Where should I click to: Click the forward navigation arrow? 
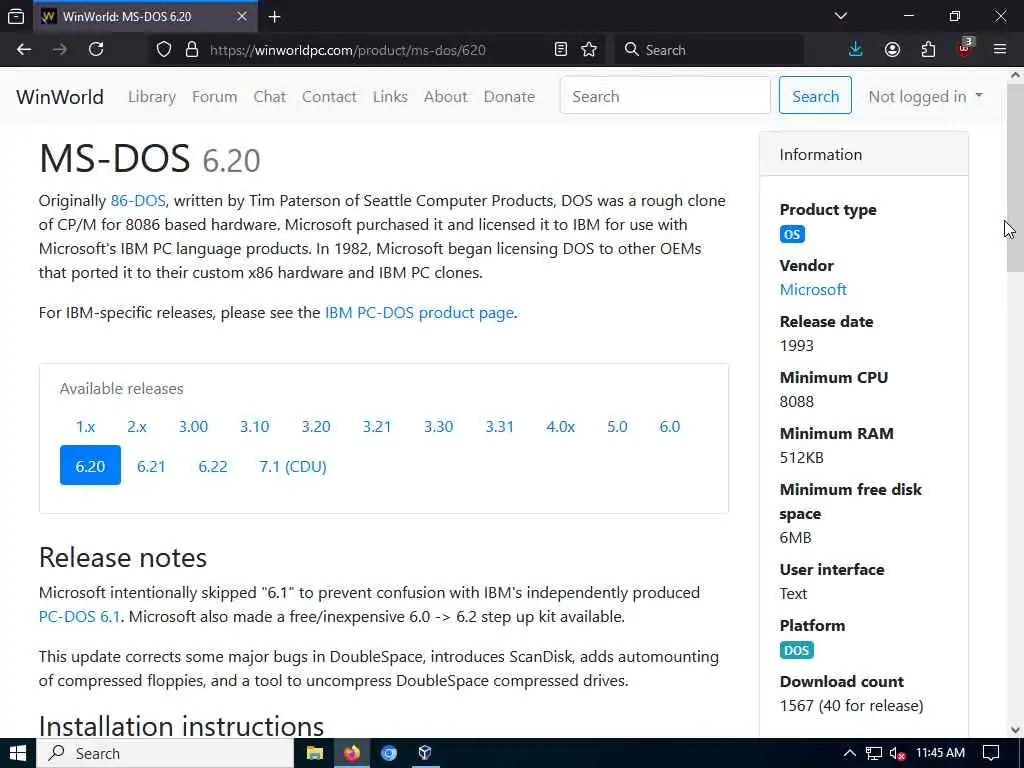click(x=59, y=50)
